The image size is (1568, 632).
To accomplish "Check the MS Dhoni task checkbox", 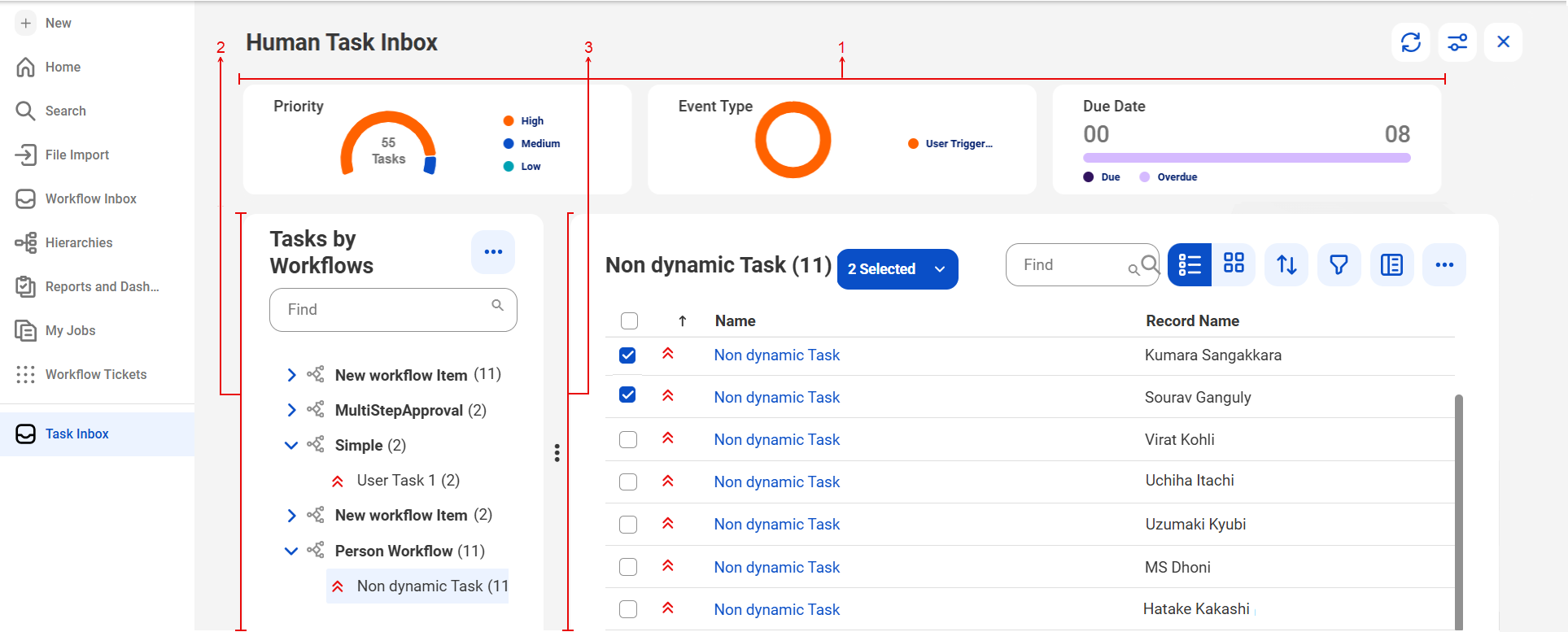I will tap(628, 566).
